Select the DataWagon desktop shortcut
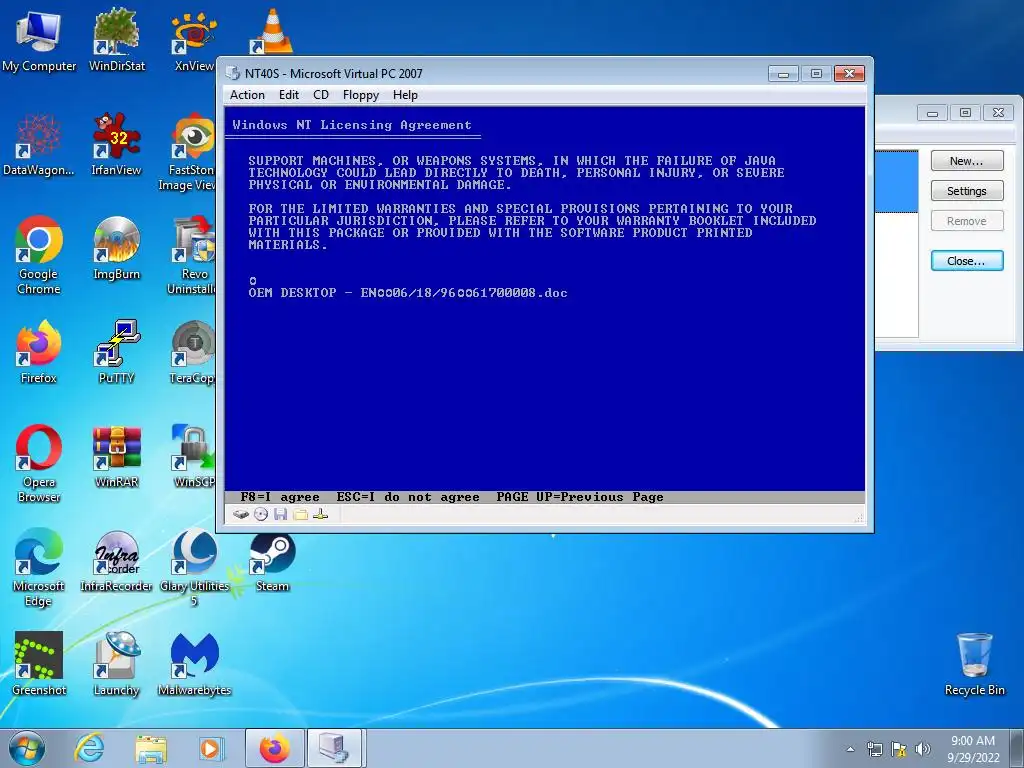The width and height of the screenshot is (1024, 768). [39, 145]
